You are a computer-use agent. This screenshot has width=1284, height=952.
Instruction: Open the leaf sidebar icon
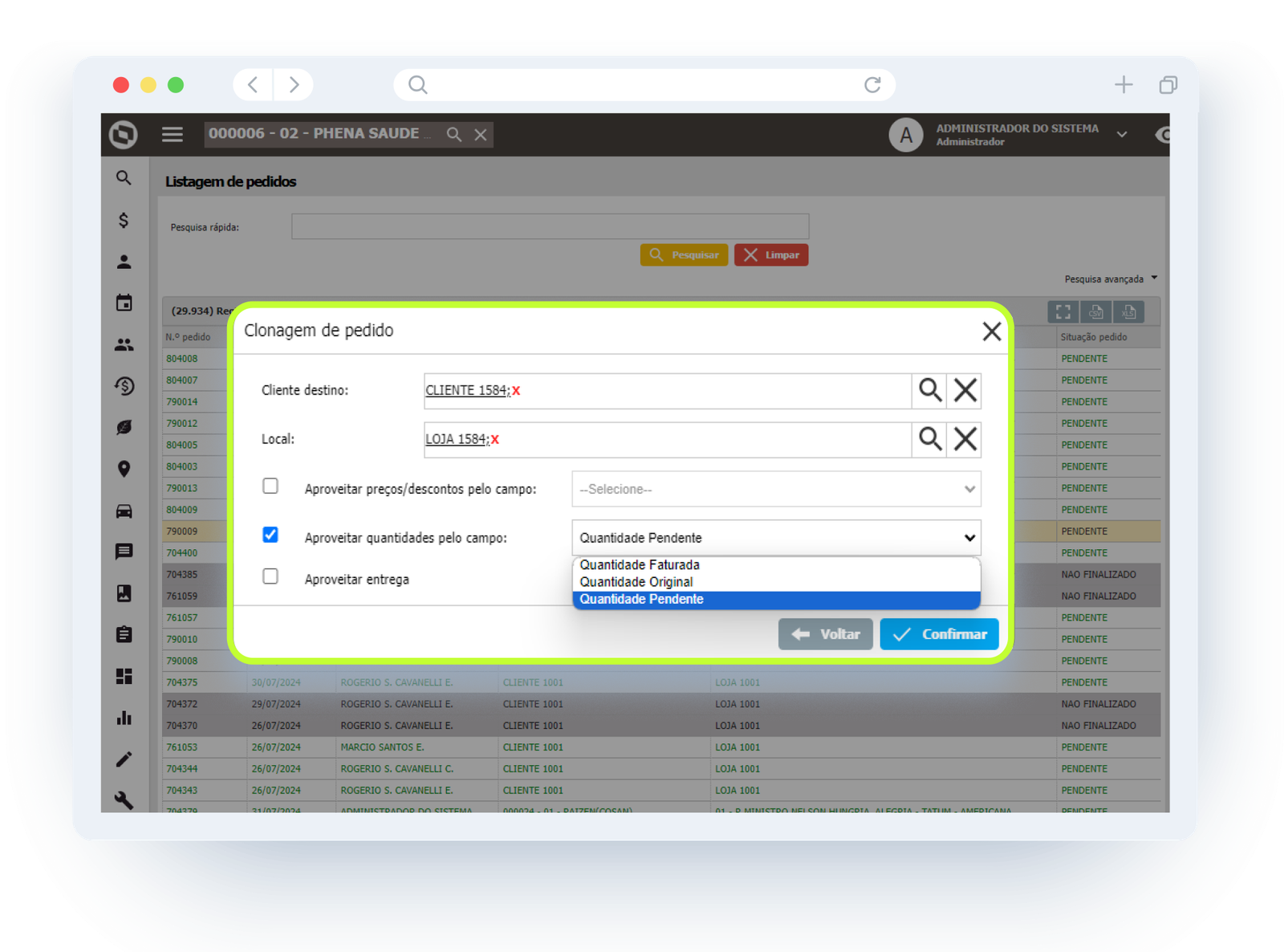click(x=124, y=427)
